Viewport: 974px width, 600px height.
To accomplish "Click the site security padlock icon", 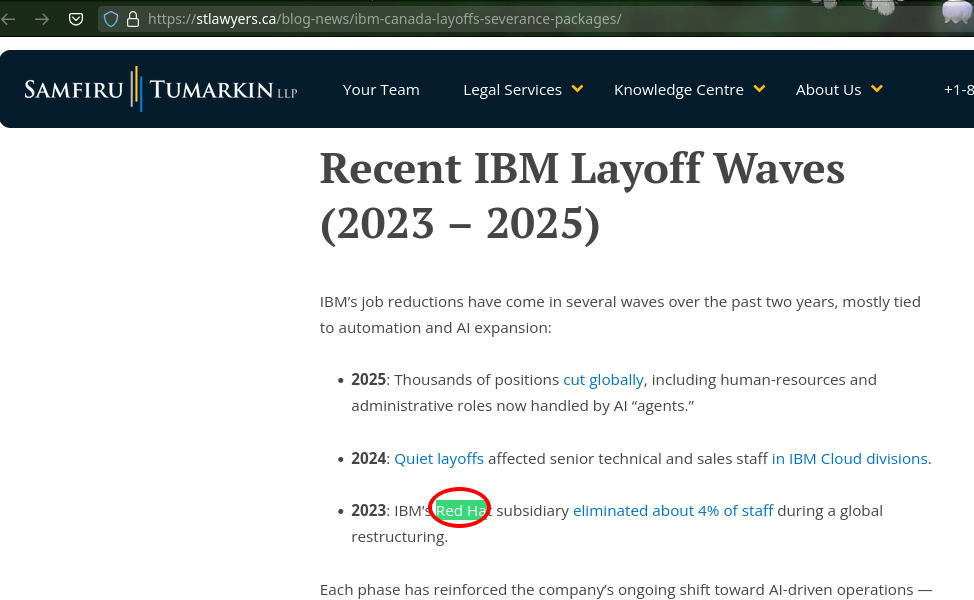I will point(132,19).
